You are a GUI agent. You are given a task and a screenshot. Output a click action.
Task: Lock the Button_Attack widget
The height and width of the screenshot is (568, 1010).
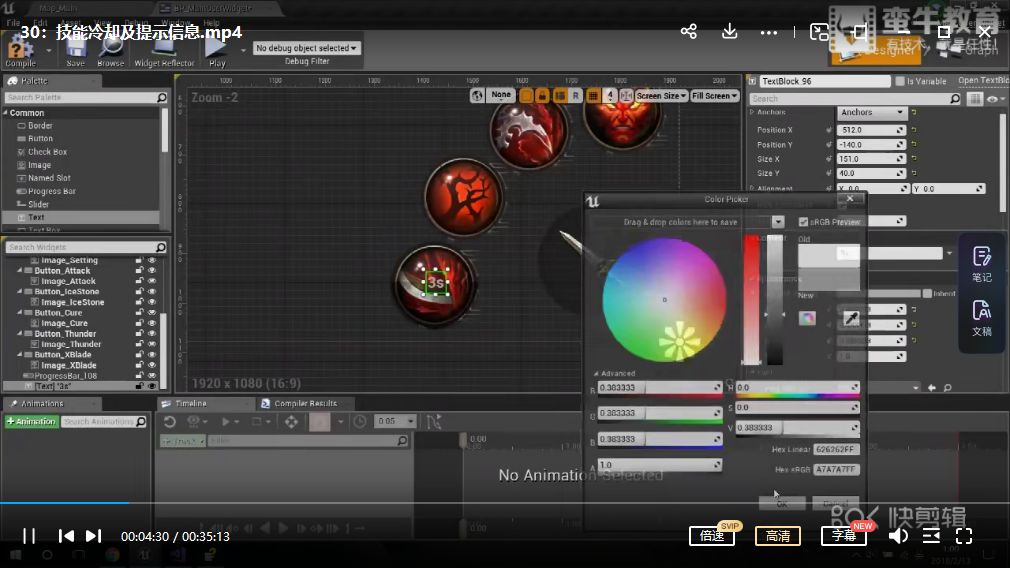coord(139,271)
